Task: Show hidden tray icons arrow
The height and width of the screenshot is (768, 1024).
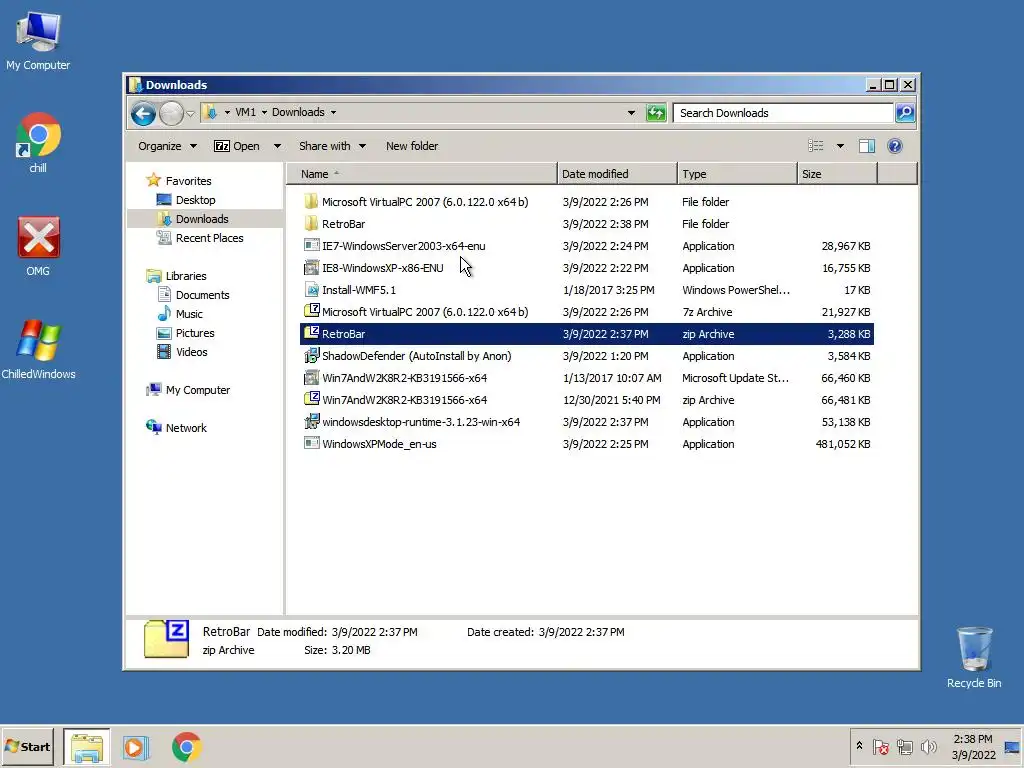Action: coord(859,746)
